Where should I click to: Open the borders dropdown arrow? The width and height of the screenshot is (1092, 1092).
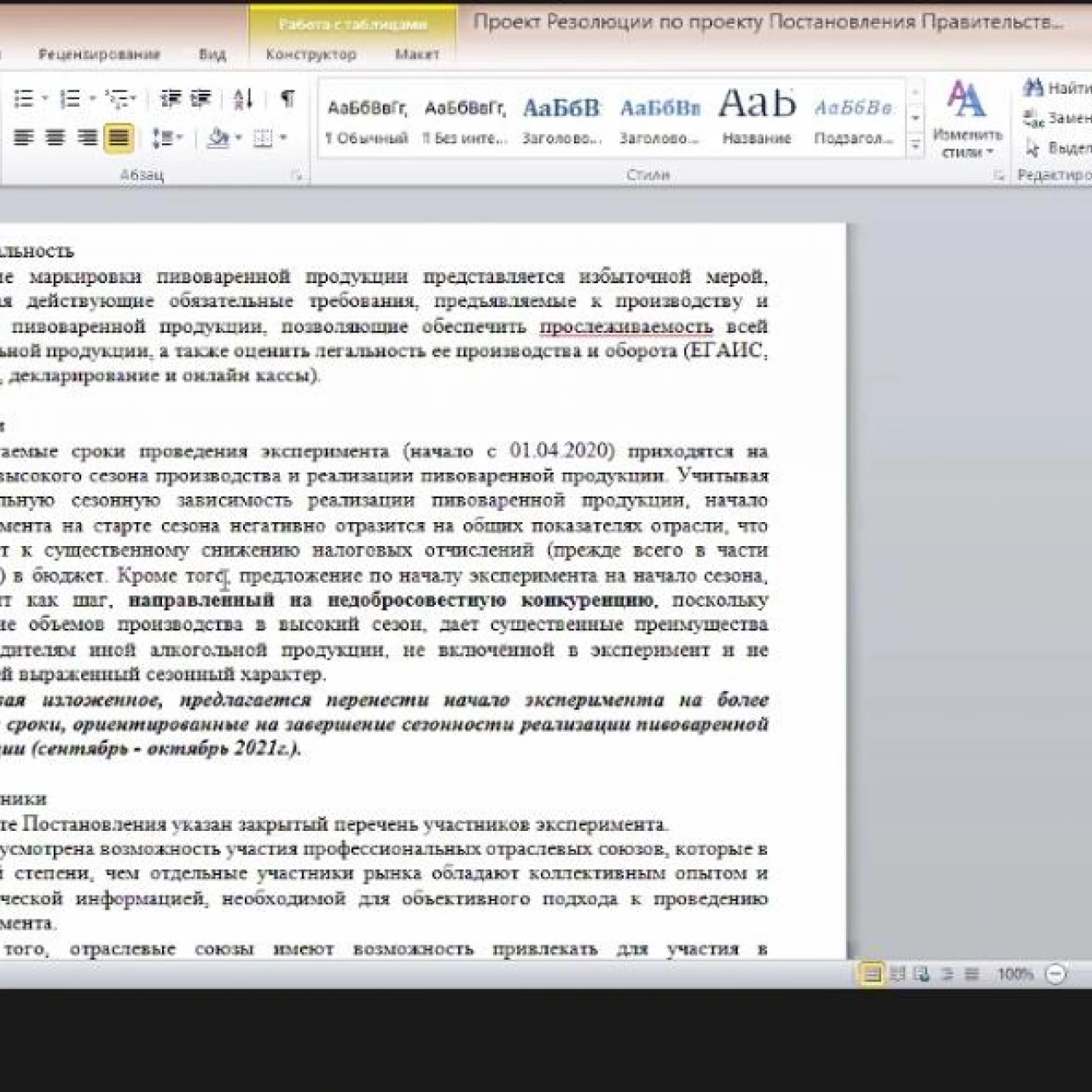[282, 137]
